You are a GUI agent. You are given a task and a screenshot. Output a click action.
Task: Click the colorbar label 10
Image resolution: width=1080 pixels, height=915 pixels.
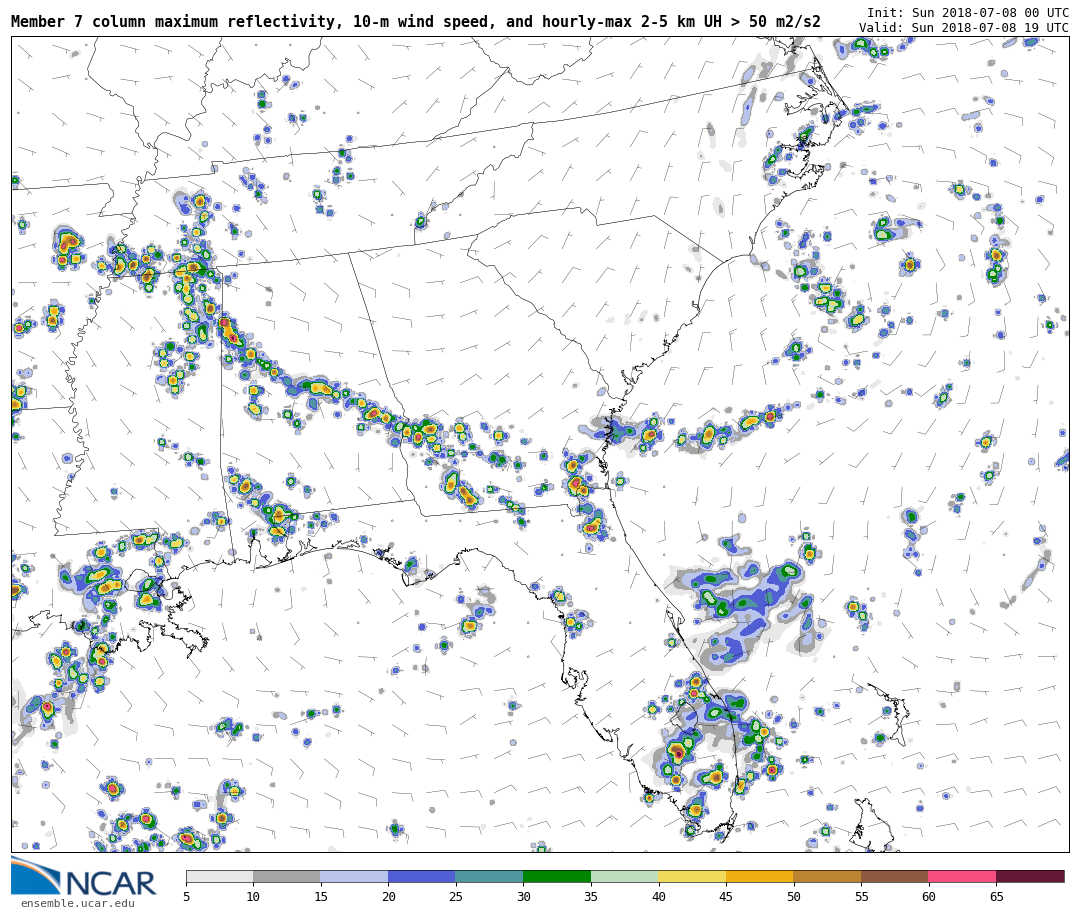point(253,896)
